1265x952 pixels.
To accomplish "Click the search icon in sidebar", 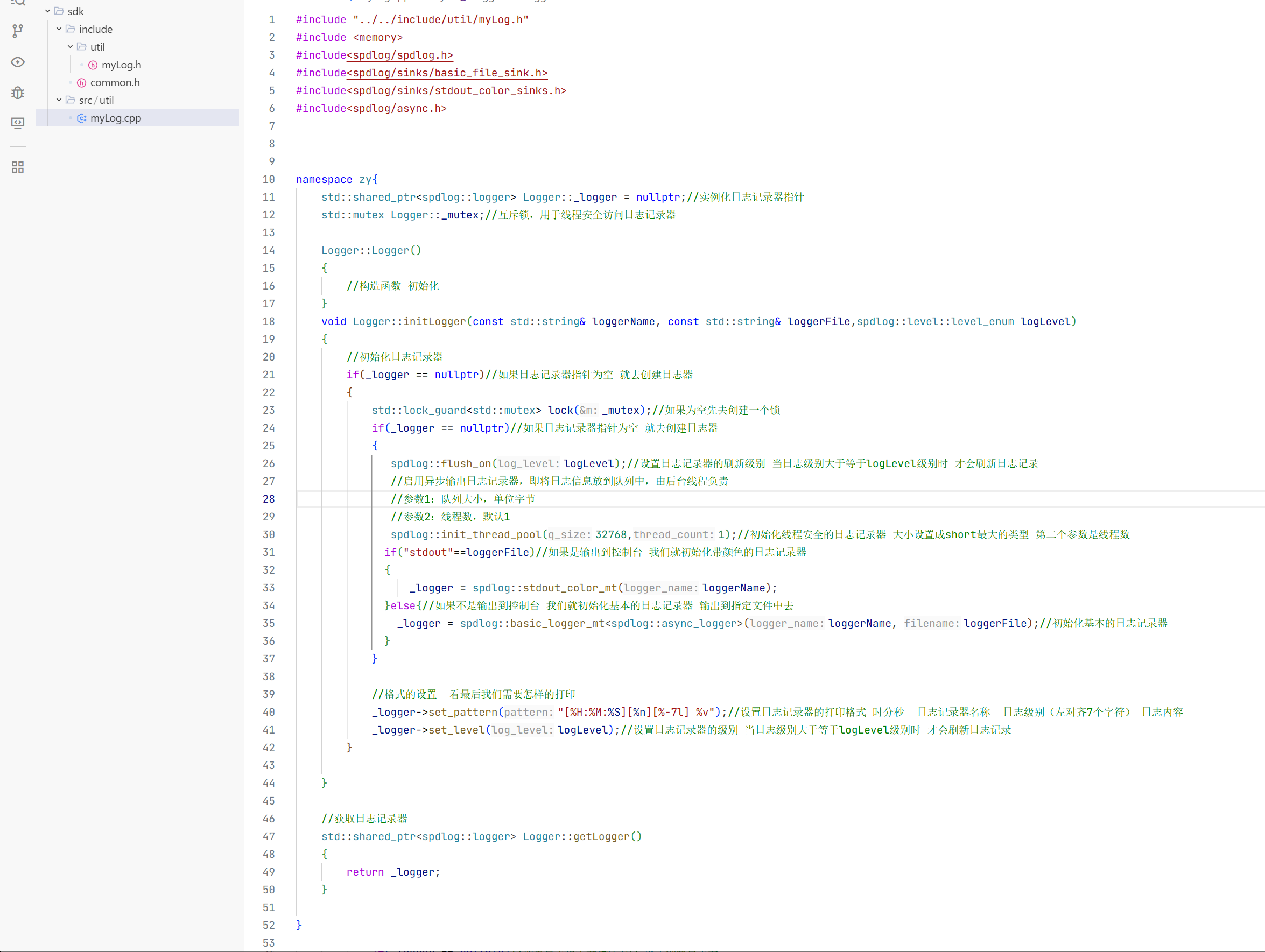I will (18, 2).
